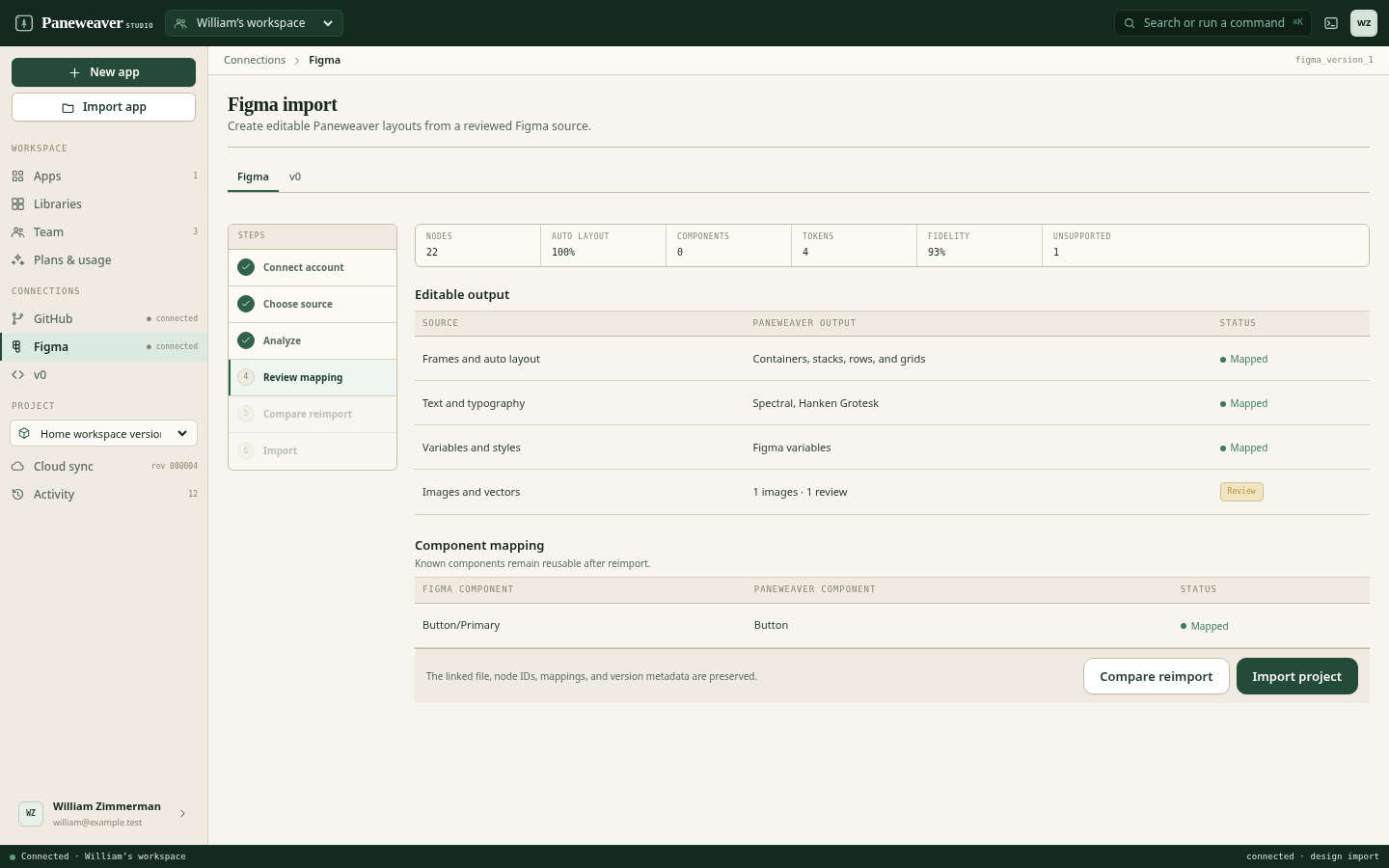This screenshot has height=868, width=1389.
Task: Open William Zimmerman profile chevron
Action: tap(182, 814)
